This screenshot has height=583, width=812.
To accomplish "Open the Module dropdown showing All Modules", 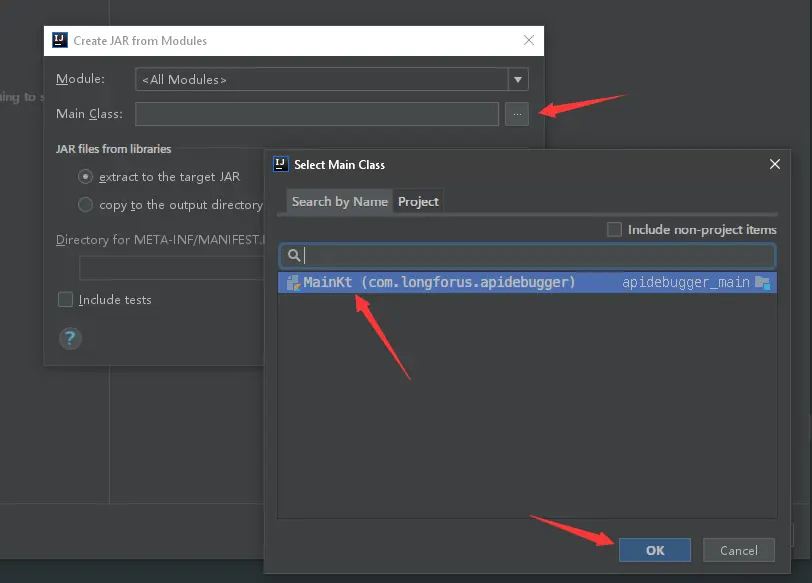I will click(331, 80).
